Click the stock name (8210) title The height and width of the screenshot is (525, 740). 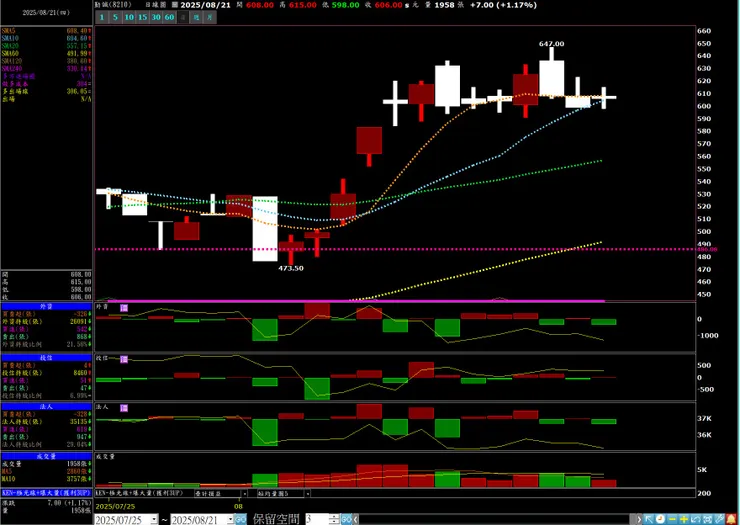(113, 5)
